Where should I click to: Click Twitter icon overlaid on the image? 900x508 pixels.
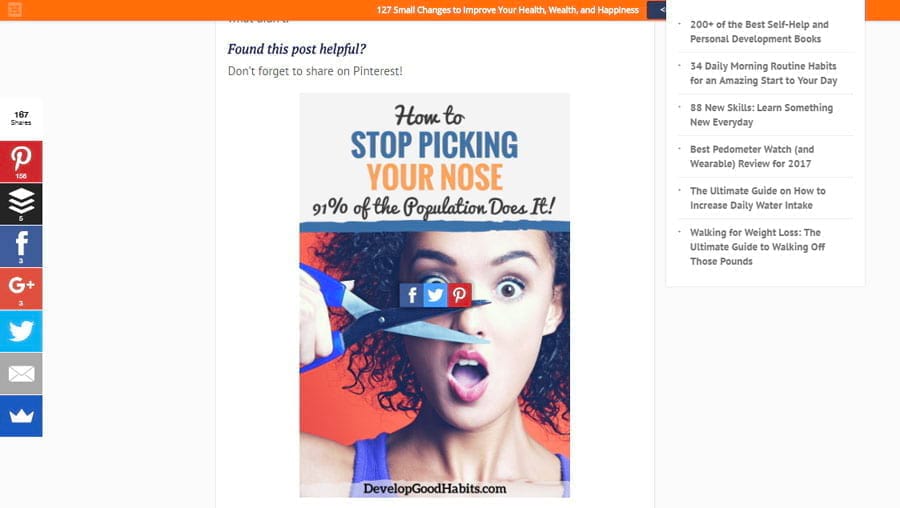pyautogui.click(x=435, y=295)
